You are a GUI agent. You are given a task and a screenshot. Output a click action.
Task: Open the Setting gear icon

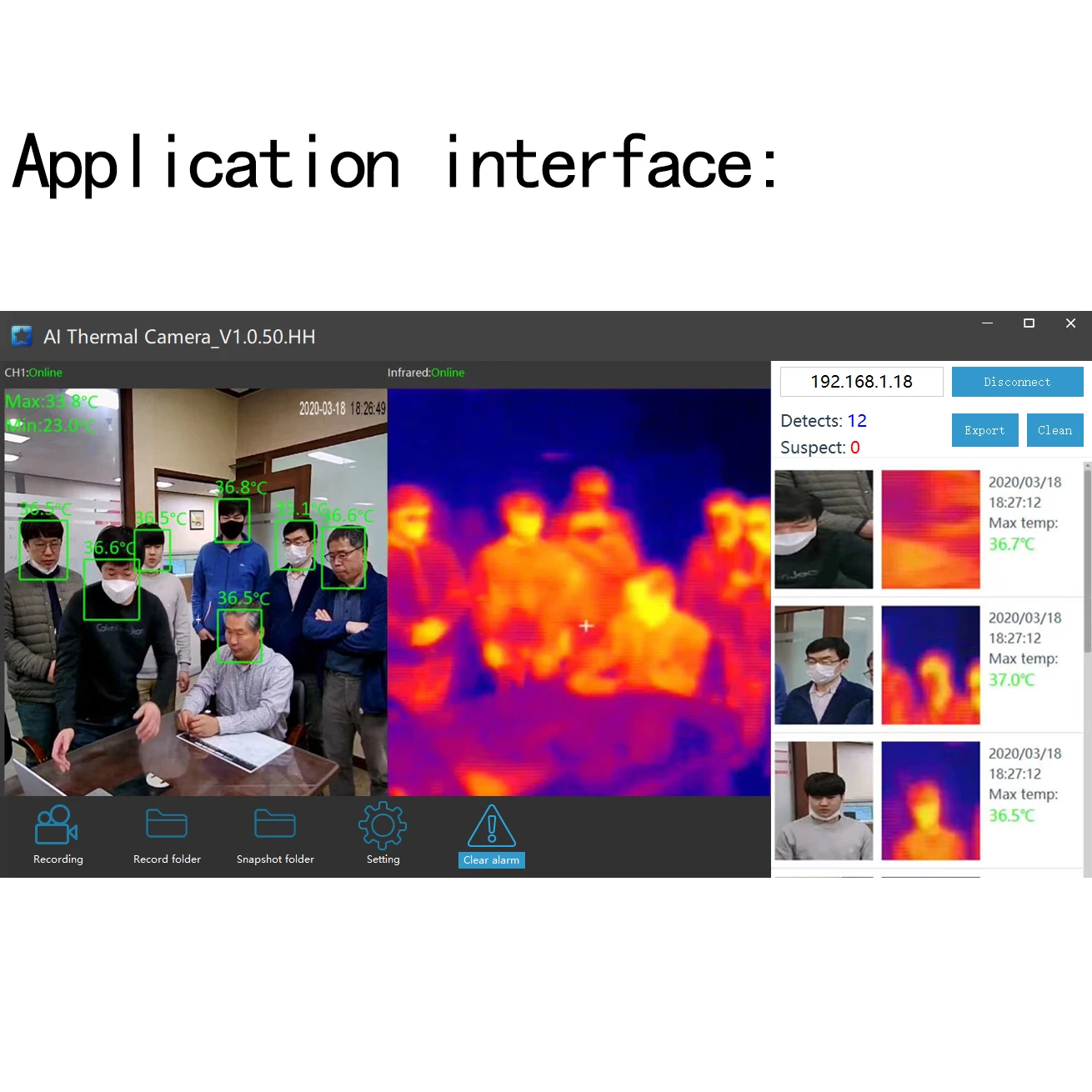(382, 824)
